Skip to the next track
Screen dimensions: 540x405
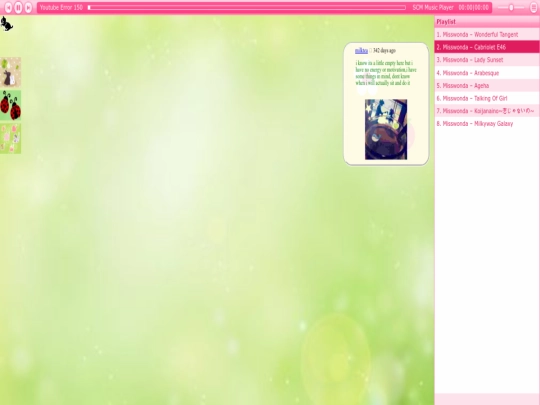pos(29,7)
